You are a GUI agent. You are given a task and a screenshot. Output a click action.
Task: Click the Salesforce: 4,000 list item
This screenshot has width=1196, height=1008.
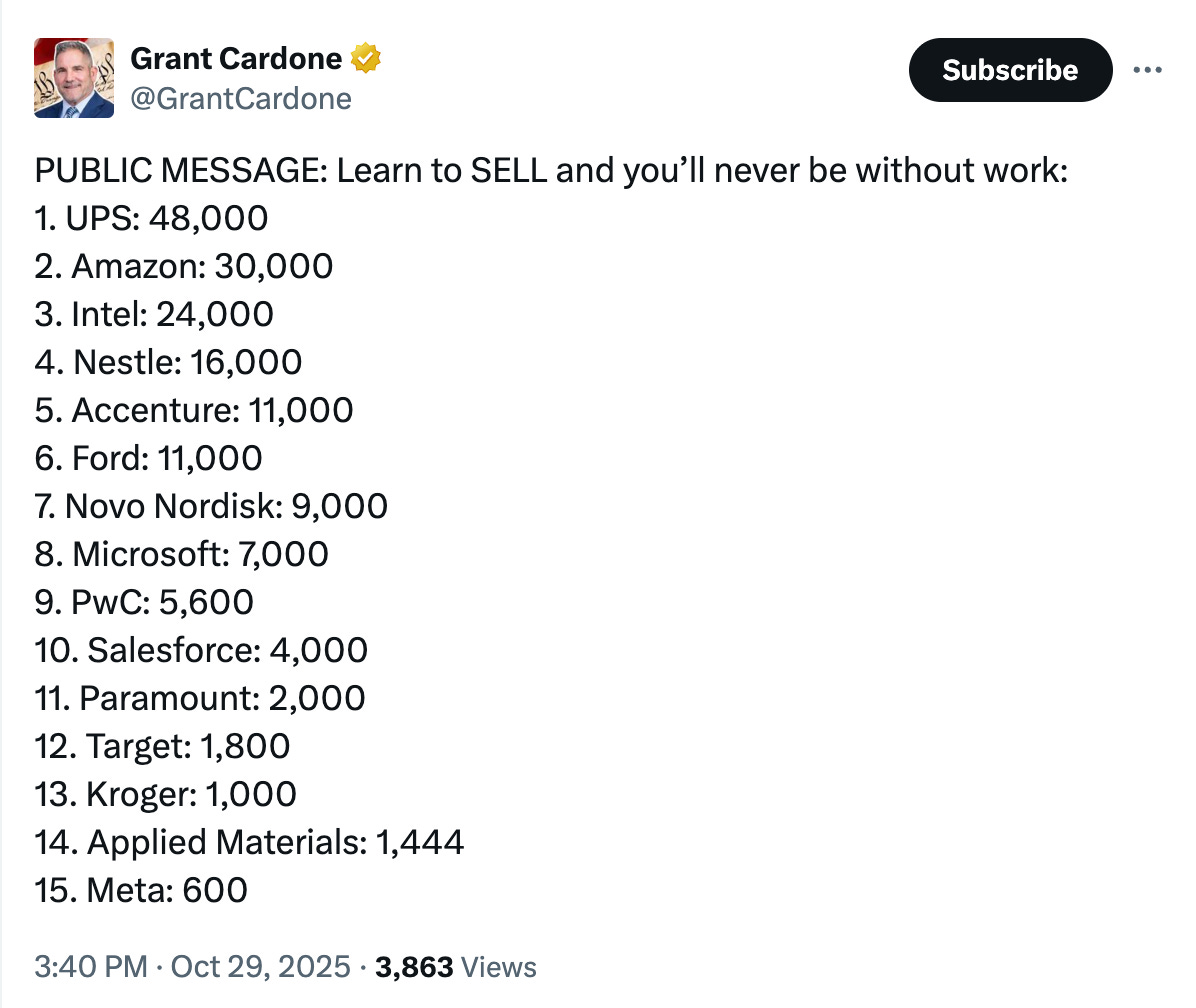[x=199, y=650]
